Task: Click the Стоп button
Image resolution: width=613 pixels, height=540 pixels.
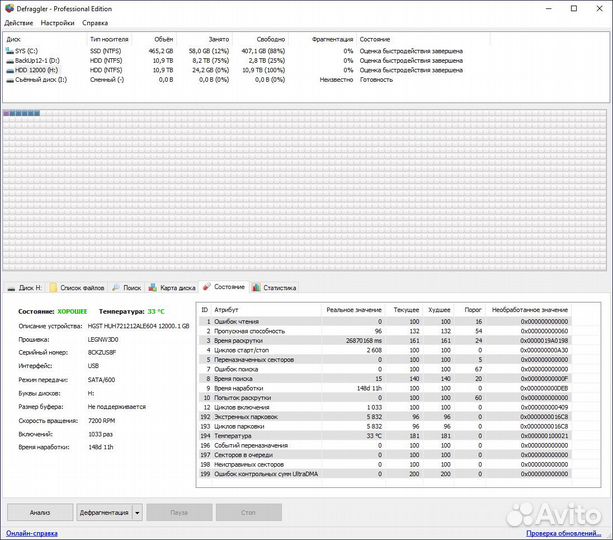Action: (249, 513)
